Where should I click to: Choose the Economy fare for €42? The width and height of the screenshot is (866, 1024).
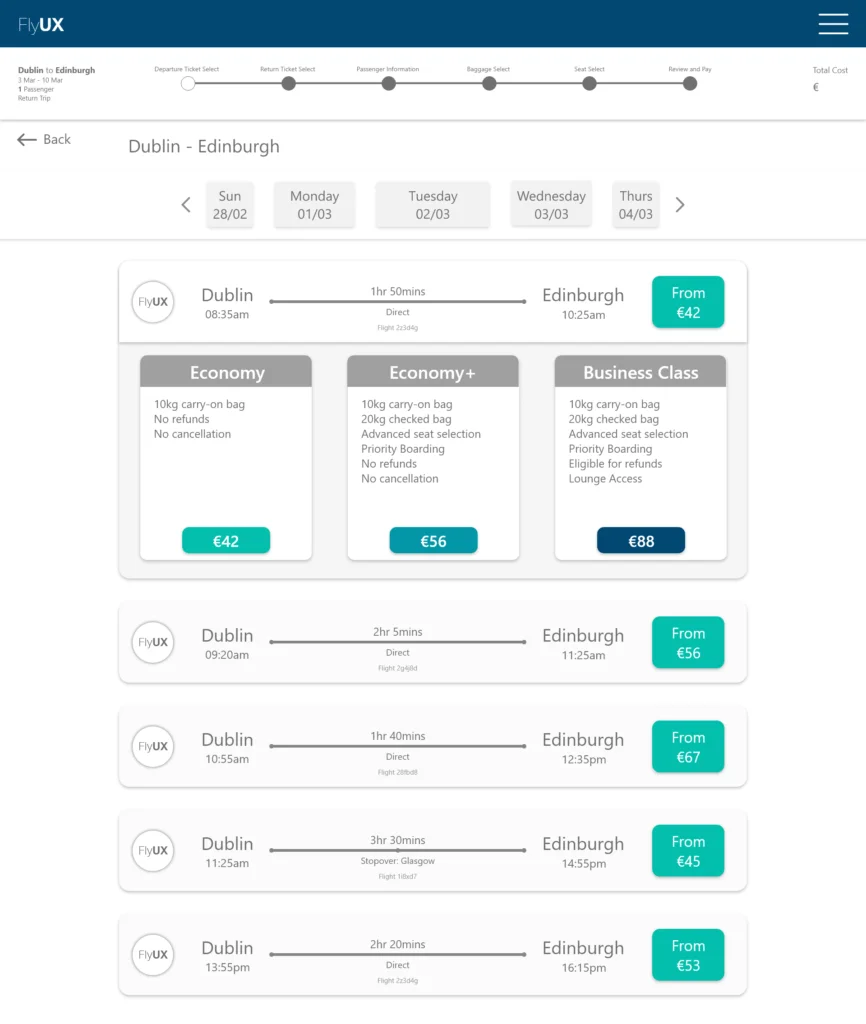pos(226,540)
